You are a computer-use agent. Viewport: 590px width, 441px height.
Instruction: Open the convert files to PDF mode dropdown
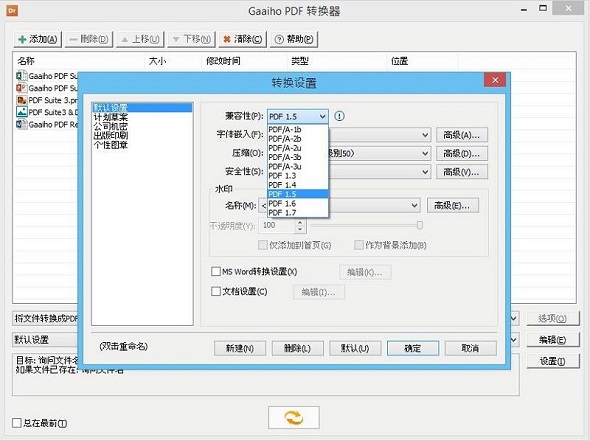pos(514,318)
